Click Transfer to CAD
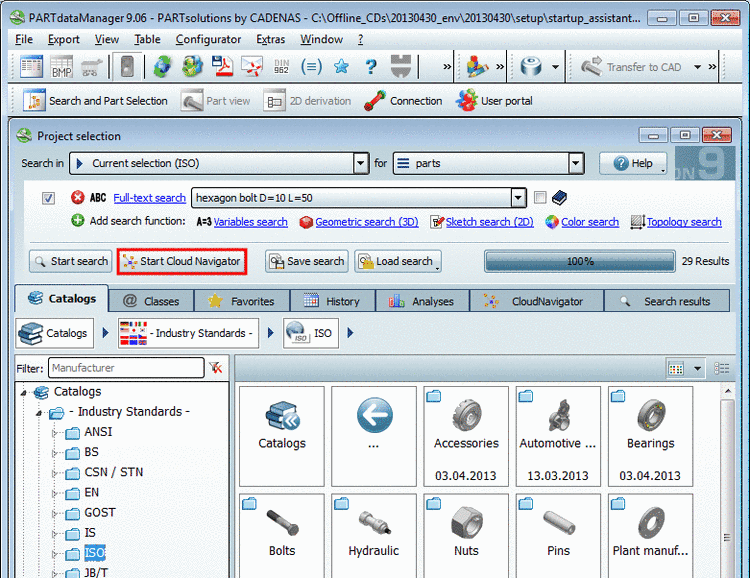The image size is (750, 578). pyautogui.click(x=631, y=67)
